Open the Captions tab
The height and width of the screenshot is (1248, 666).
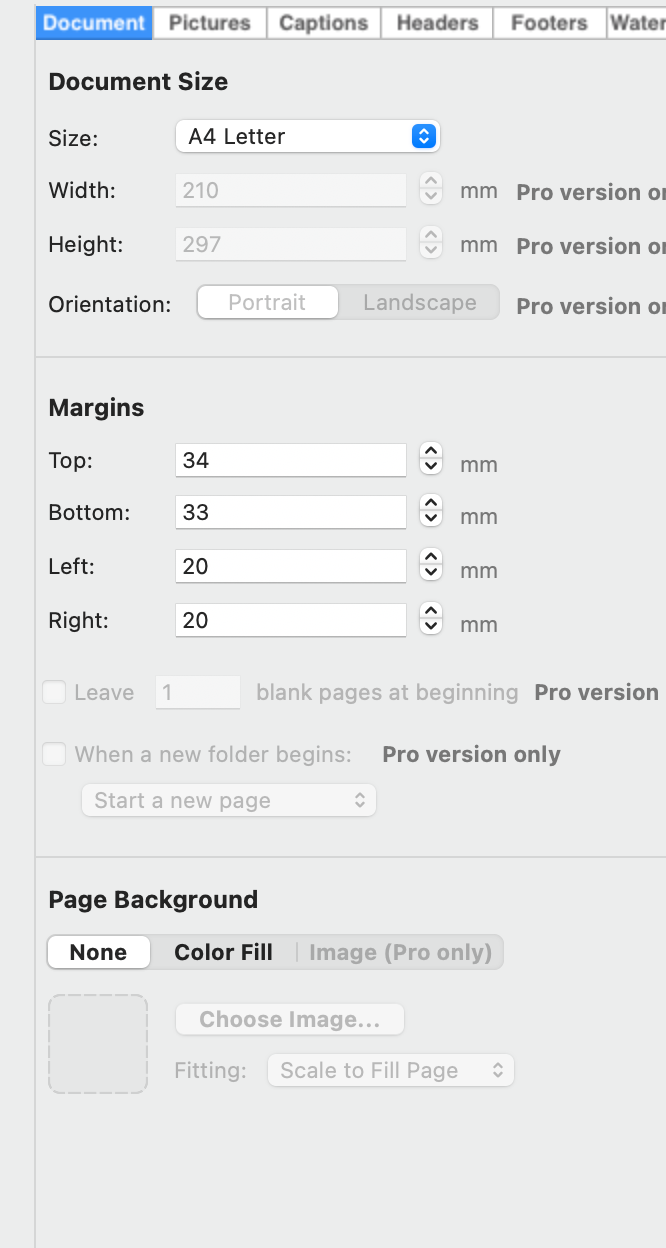point(323,23)
